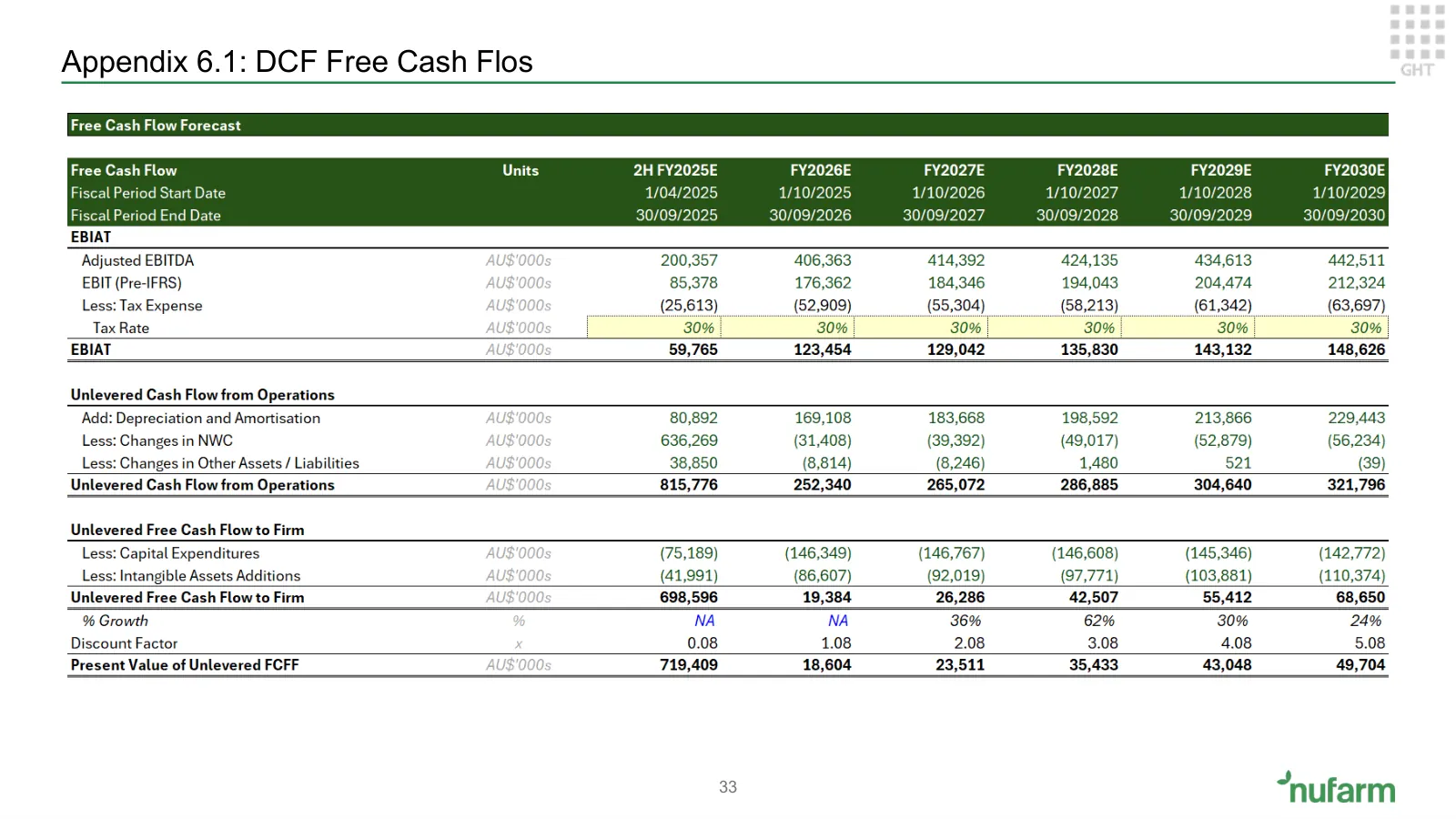This screenshot has width=1456, height=819.
Task: Click 'Add: Depreciation and Amortisation' label
Action: [201, 418]
